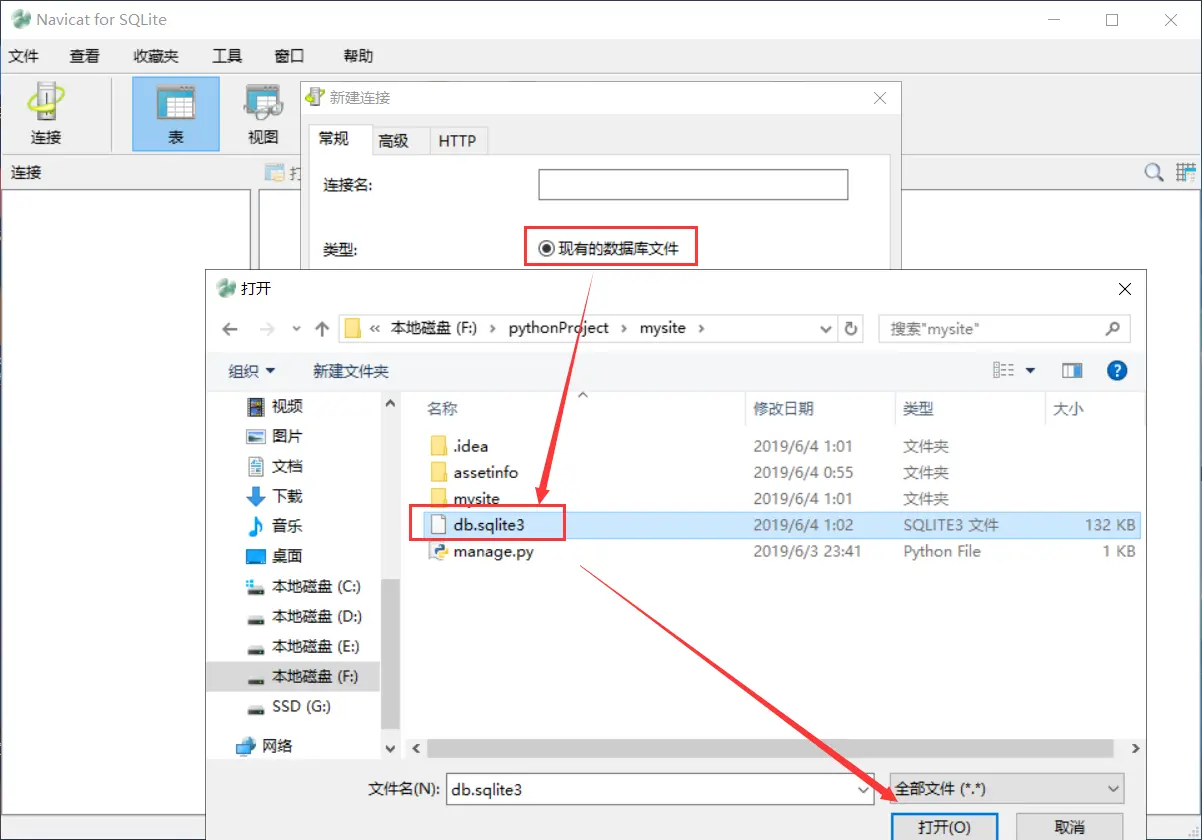Switch to the 常规 tab
The width and height of the screenshot is (1202, 840).
334,138
